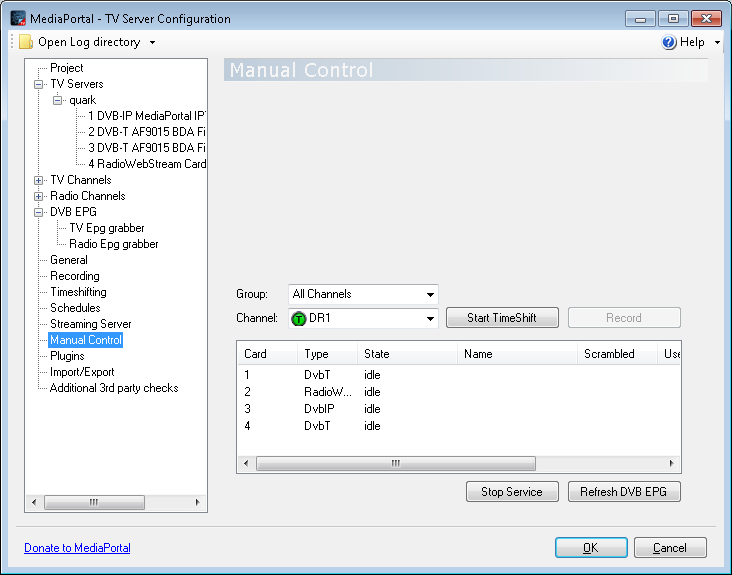Select quark server label in tree

tap(83, 100)
